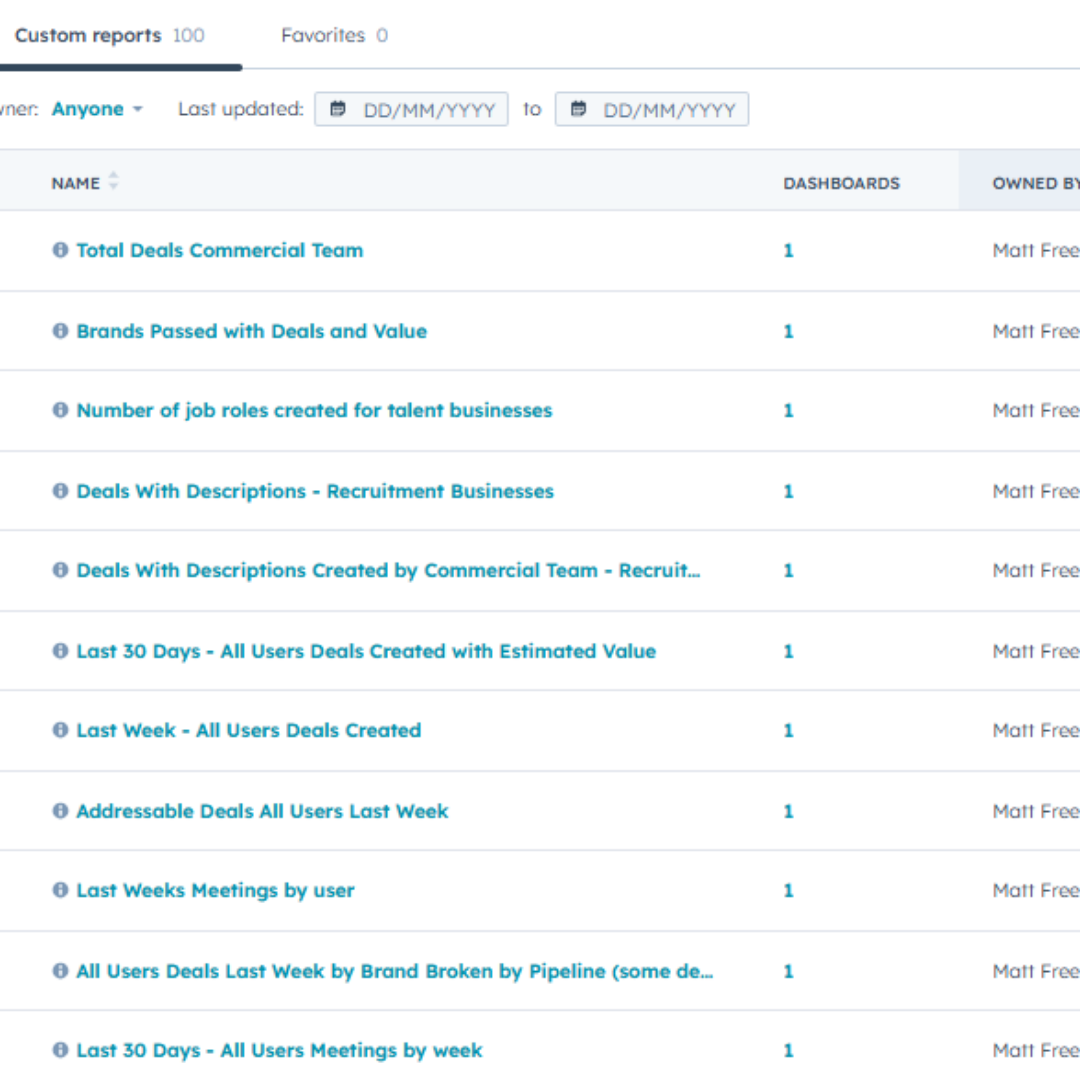Click calendar icon in the end date field
Viewport: 1080px width, 1080px height.
[579, 109]
